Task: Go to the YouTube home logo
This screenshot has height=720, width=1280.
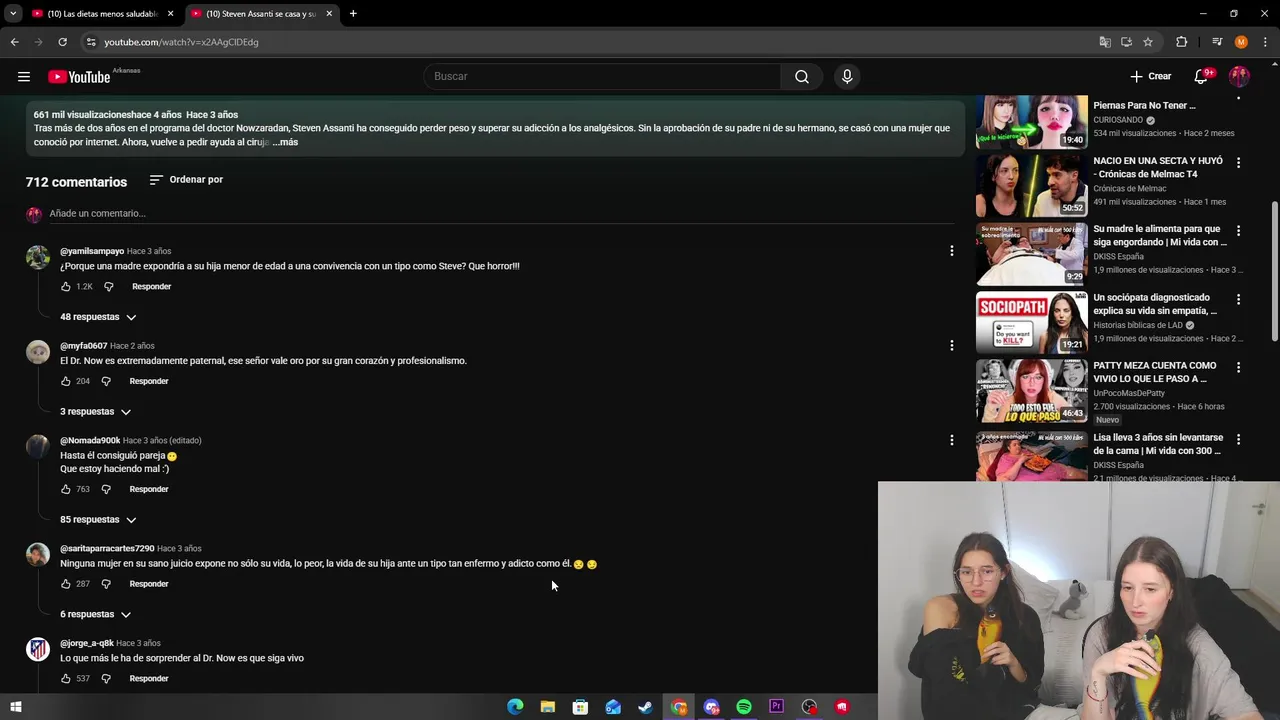Action: [x=79, y=77]
